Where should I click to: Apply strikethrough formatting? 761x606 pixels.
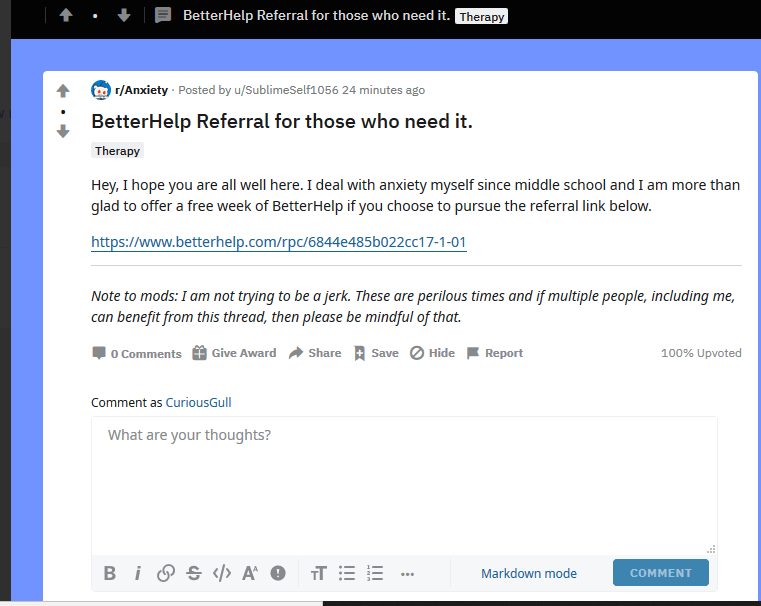pyautogui.click(x=194, y=573)
